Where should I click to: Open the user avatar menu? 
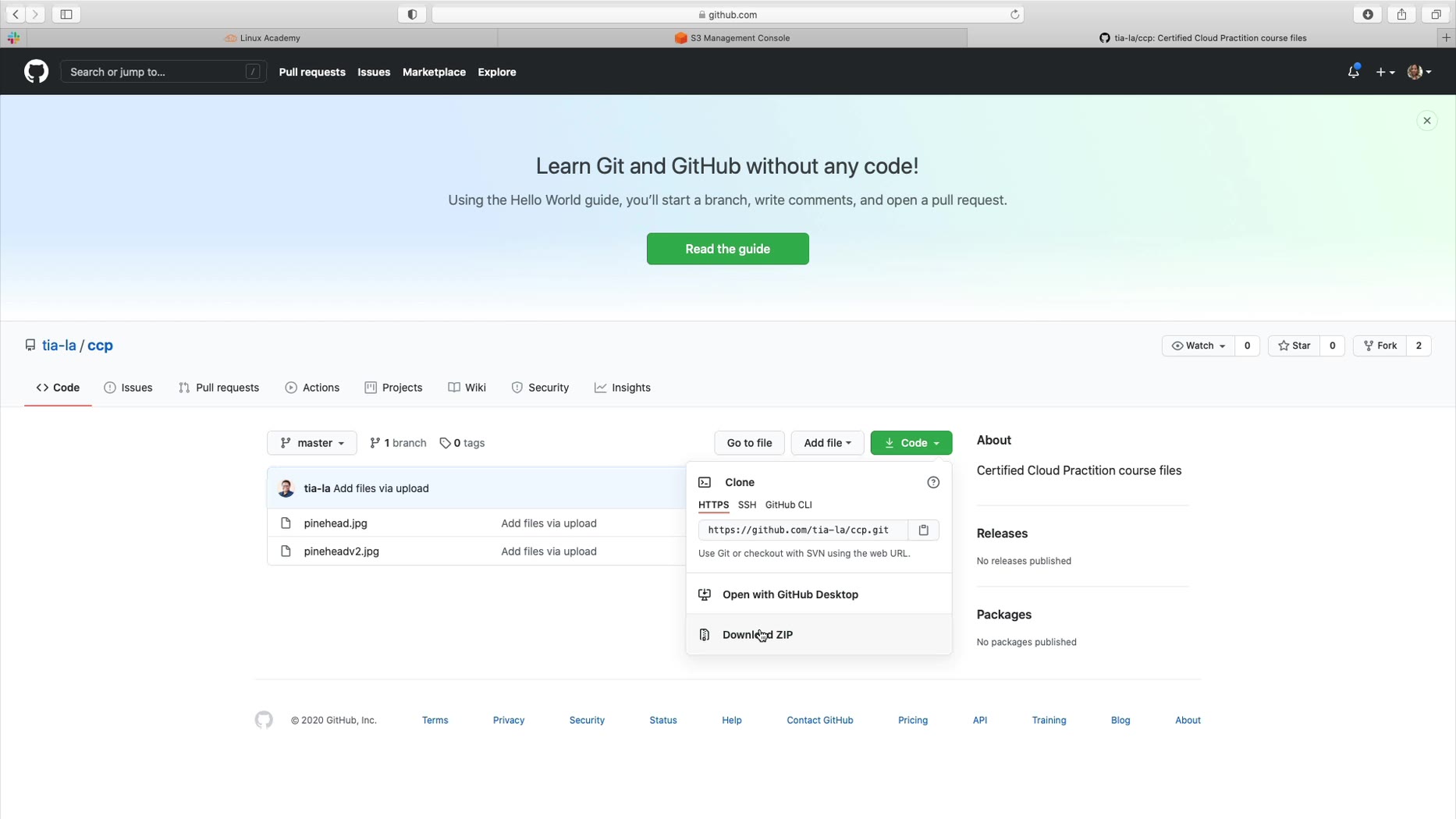click(1419, 72)
